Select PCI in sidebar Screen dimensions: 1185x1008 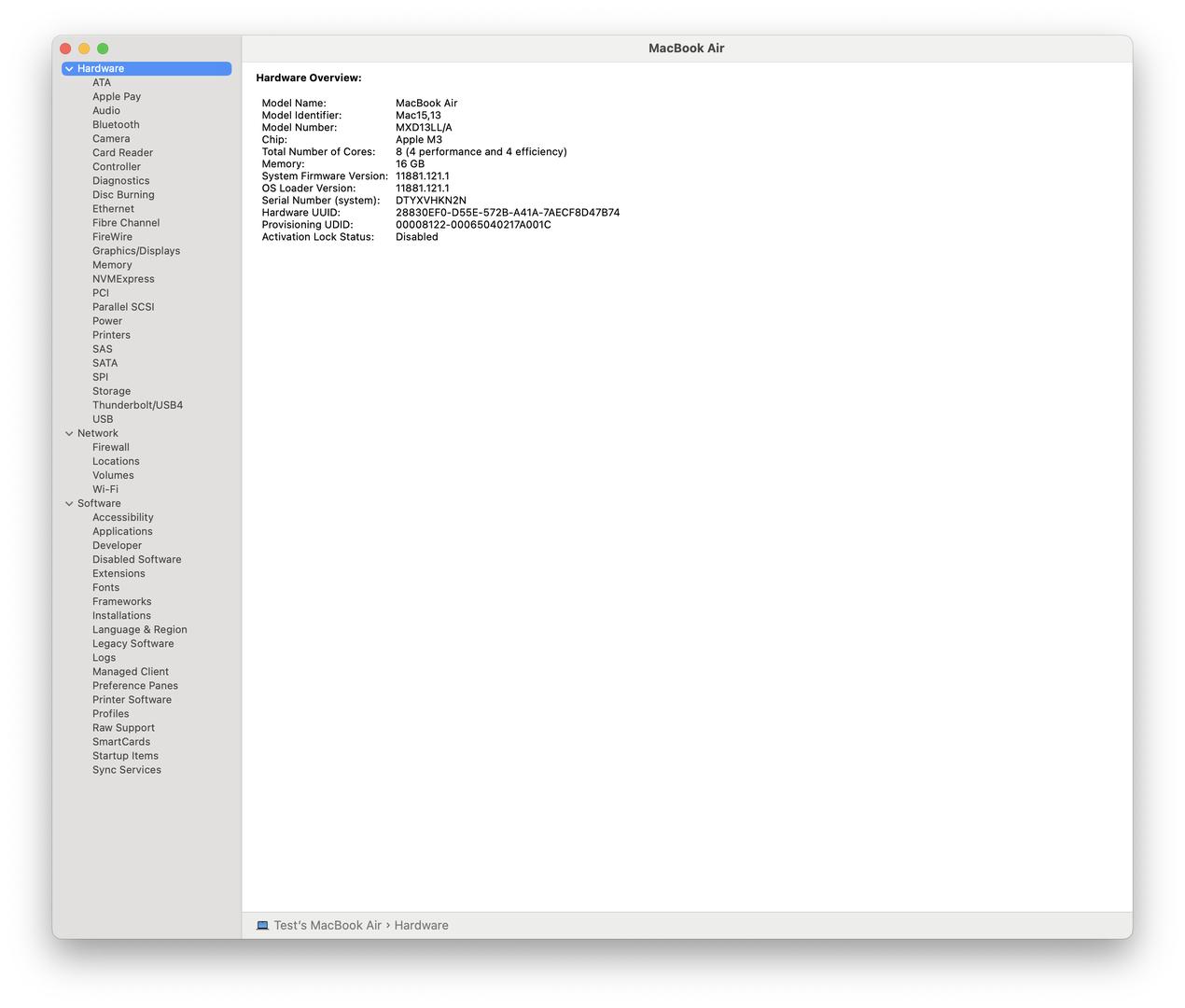coord(101,293)
